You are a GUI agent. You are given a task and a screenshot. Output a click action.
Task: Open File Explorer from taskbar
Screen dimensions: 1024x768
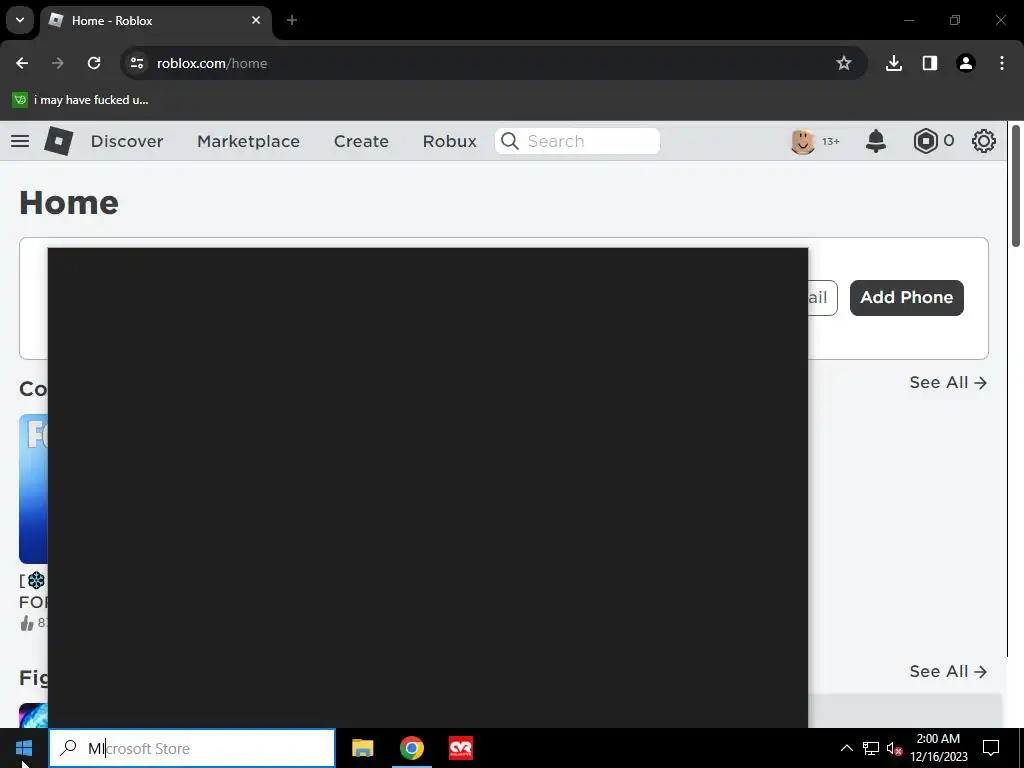coord(362,748)
